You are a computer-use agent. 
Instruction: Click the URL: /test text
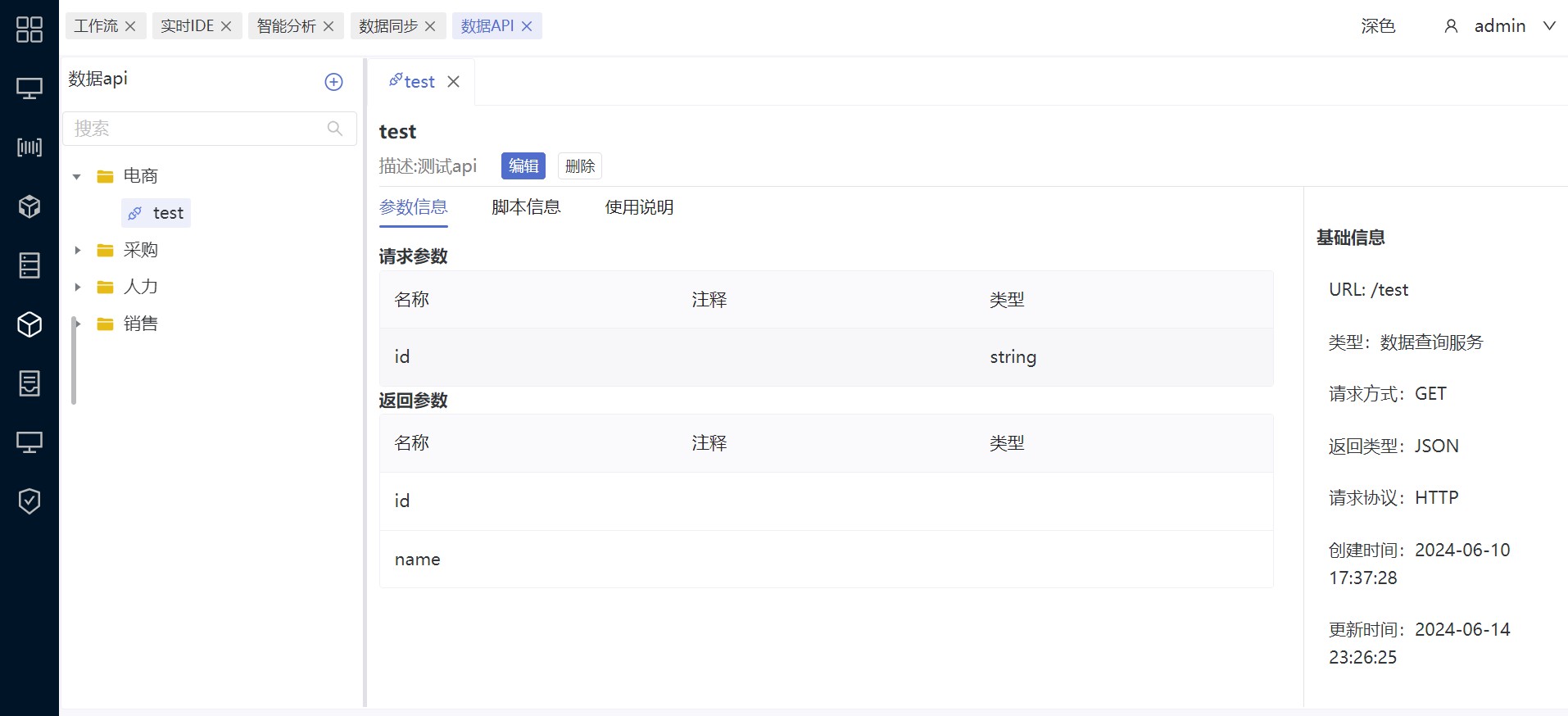(1368, 290)
